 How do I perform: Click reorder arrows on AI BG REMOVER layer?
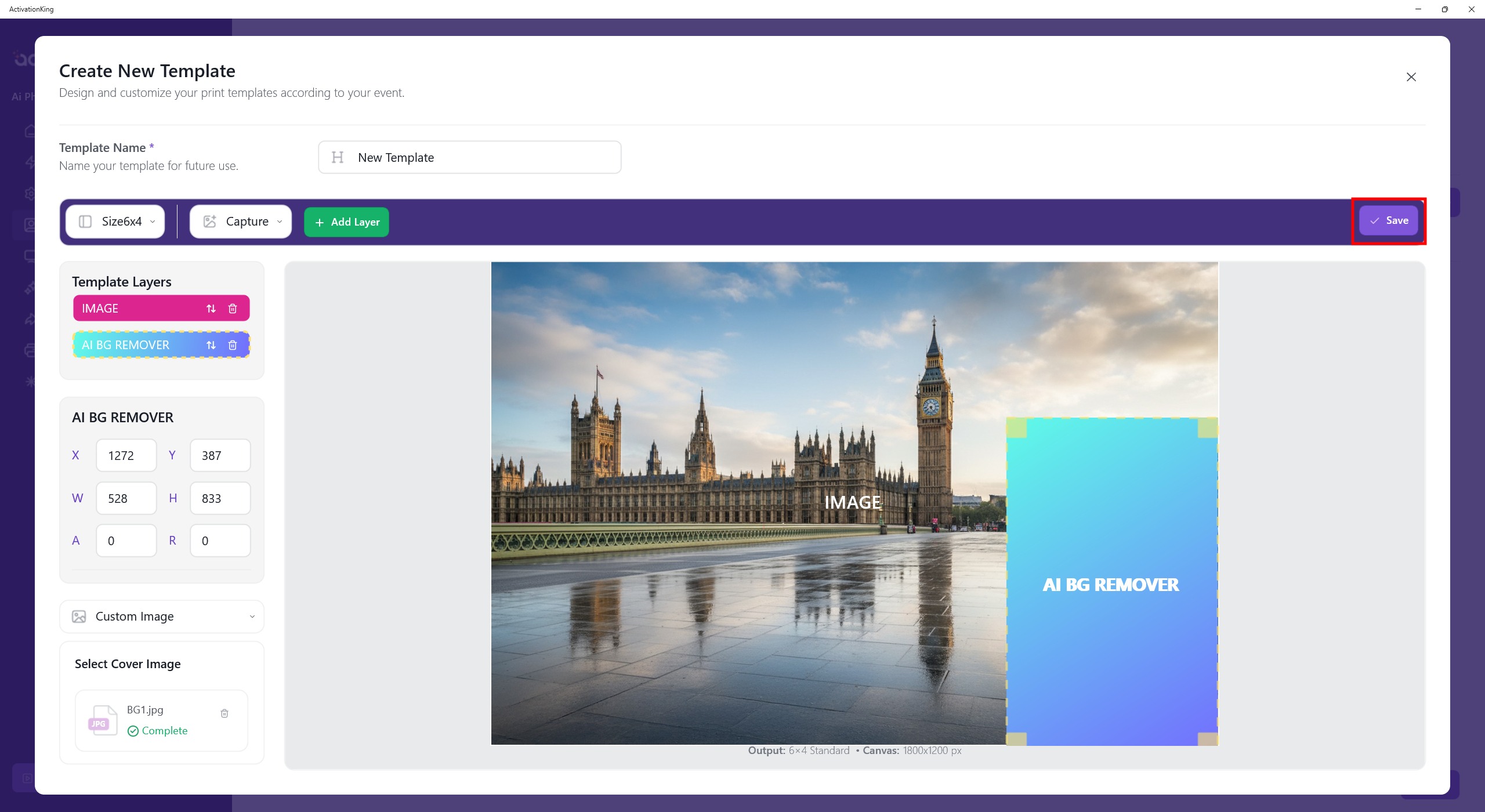[211, 345]
